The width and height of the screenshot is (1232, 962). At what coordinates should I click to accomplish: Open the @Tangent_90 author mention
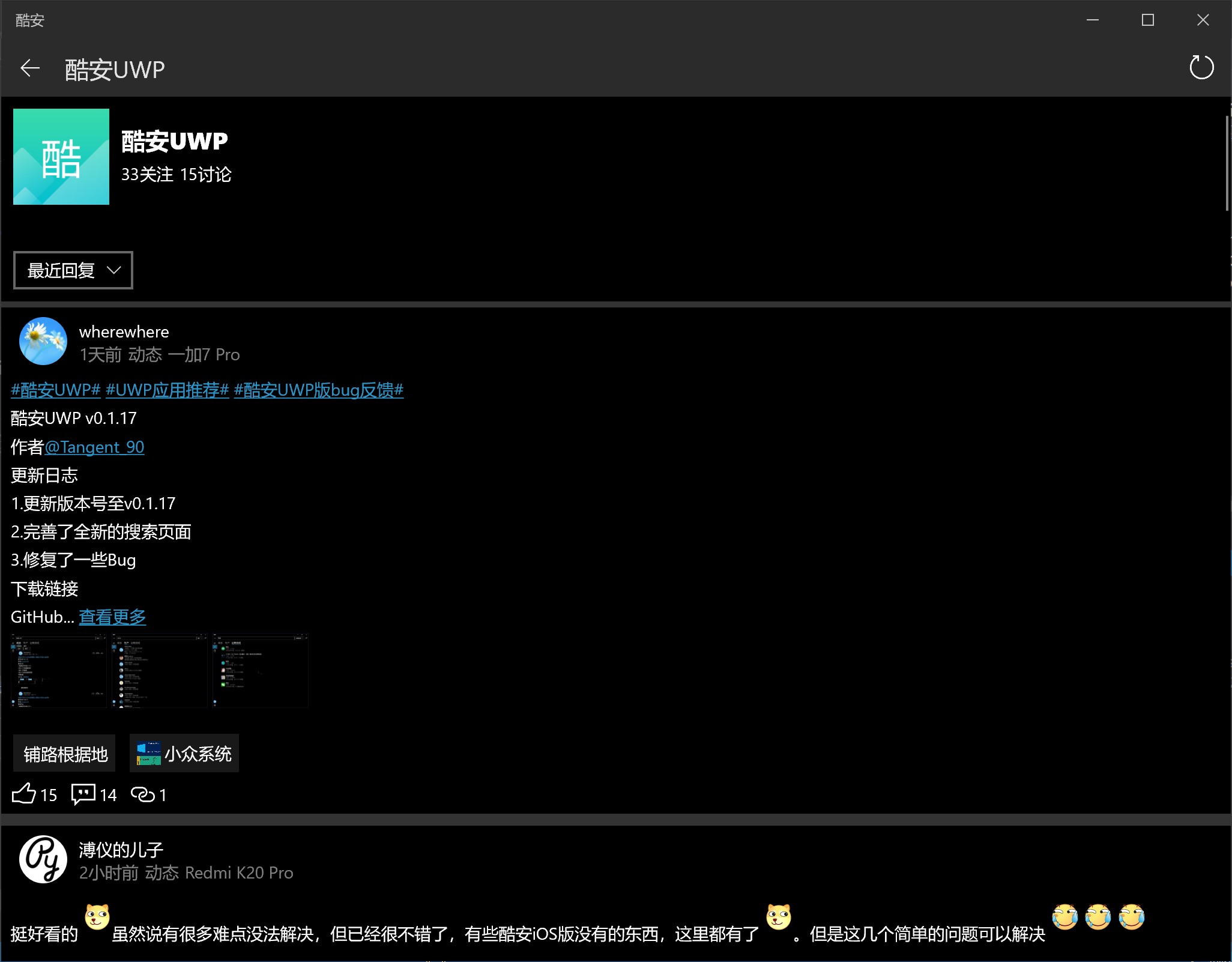(x=94, y=447)
